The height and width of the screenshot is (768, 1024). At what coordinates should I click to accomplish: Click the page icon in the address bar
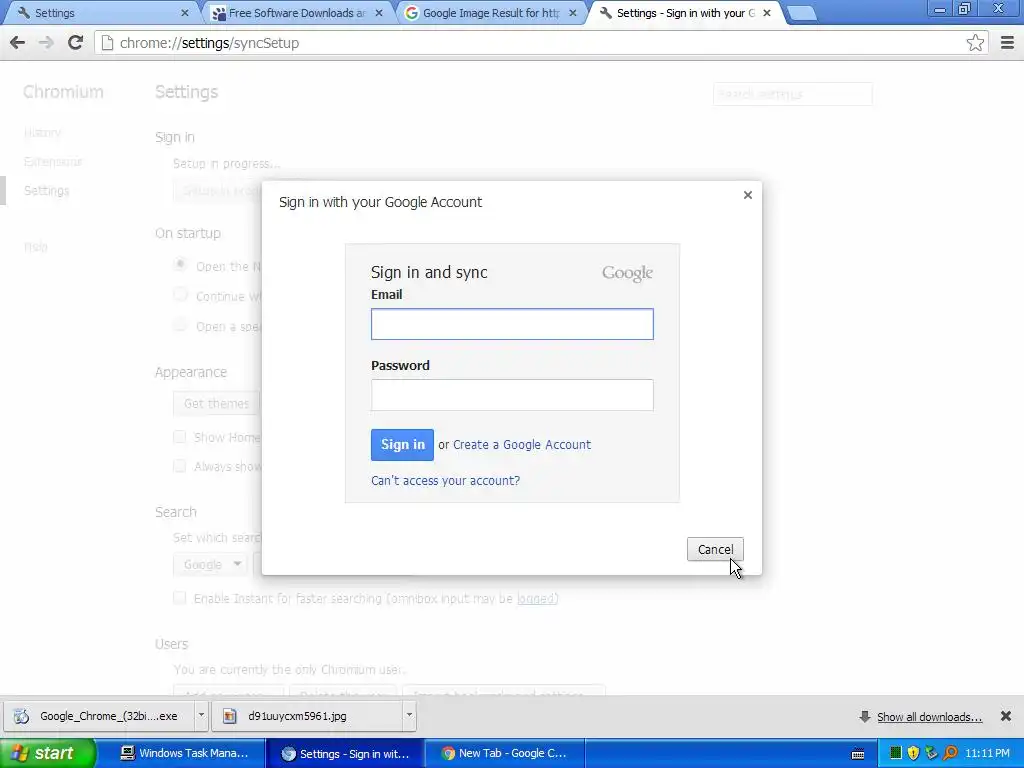pyautogui.click(x=107, y=43)
